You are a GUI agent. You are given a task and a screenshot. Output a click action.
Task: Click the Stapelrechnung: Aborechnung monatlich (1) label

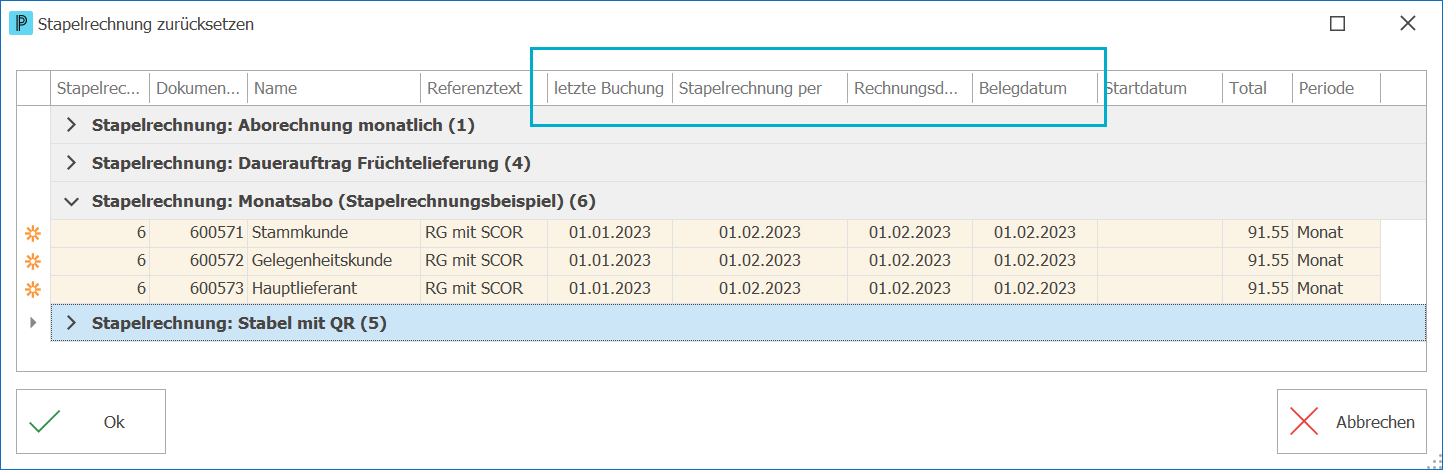click(x=283, y=125)
